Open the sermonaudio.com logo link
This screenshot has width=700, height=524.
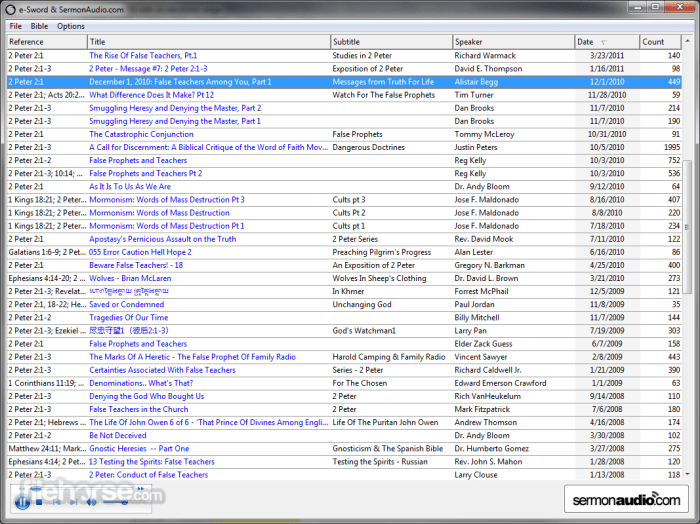627,499
